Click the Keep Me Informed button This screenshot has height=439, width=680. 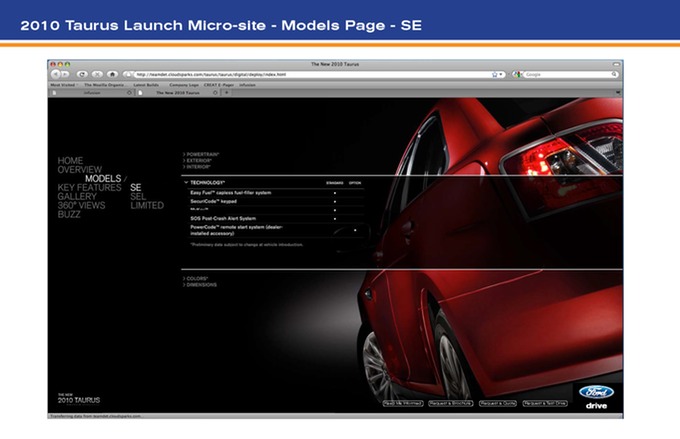[403, 403]
